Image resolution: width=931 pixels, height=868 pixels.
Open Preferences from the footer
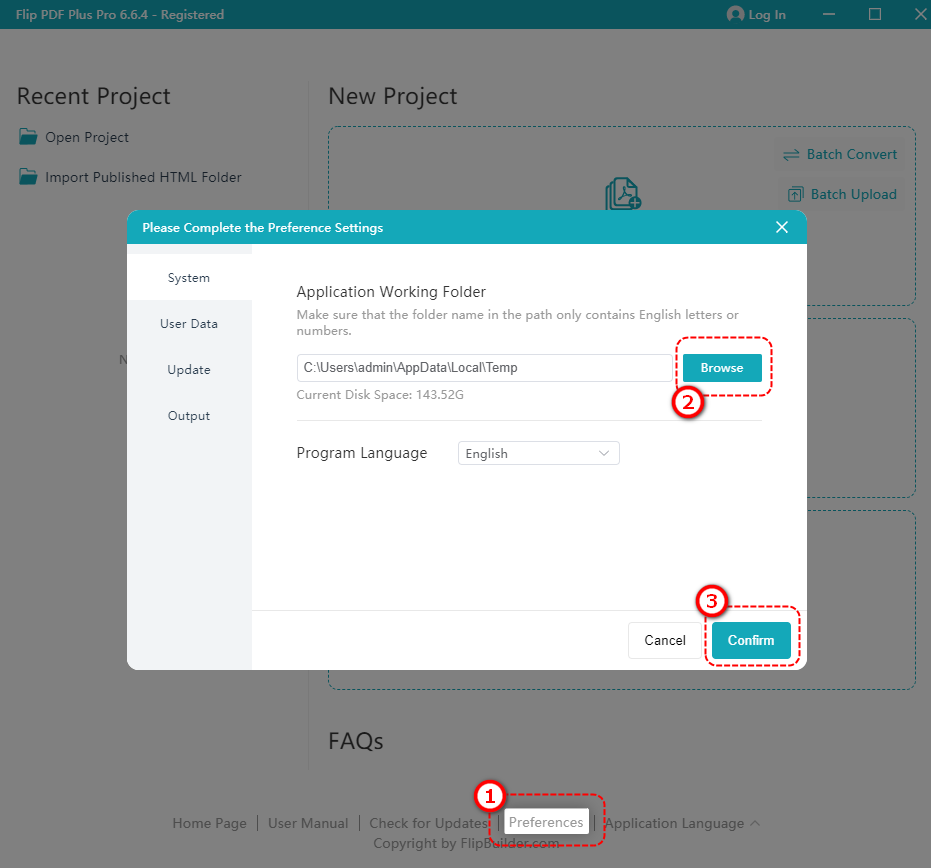click(546, 822)
